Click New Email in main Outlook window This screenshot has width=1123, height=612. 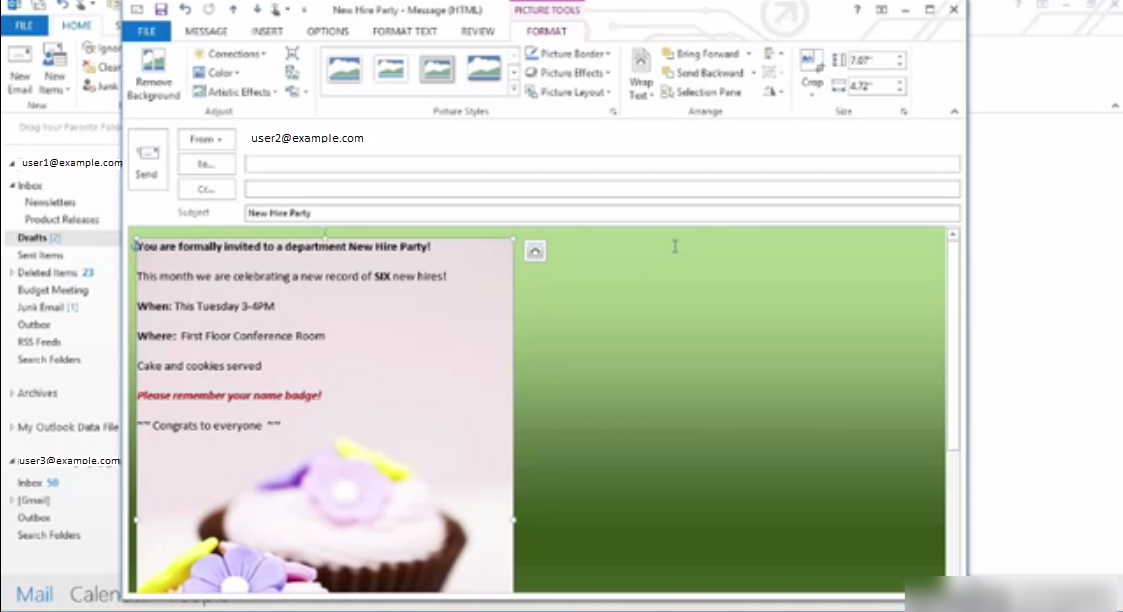point(20,69)
